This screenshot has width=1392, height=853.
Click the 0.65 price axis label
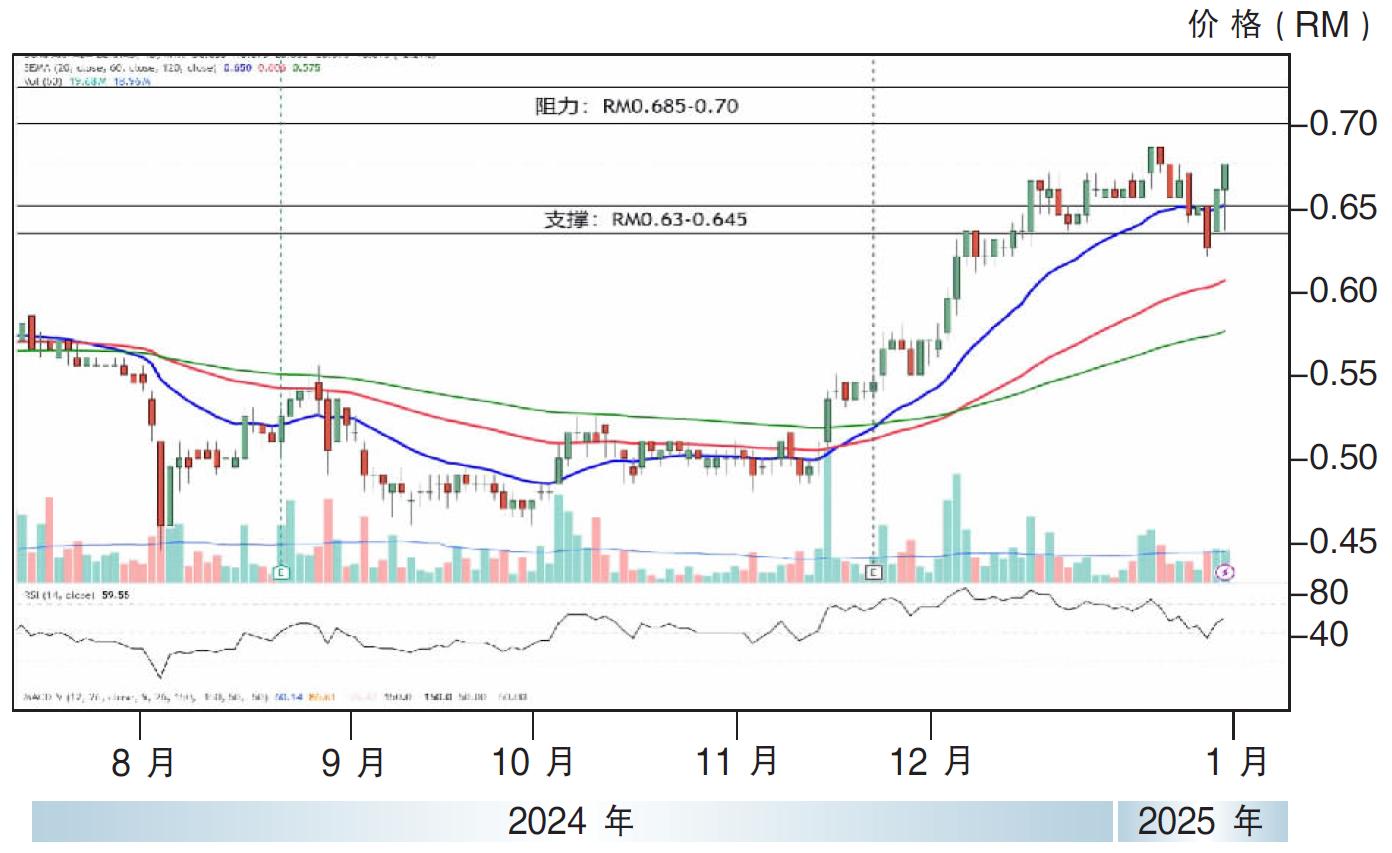click(x=1342, y=208)
